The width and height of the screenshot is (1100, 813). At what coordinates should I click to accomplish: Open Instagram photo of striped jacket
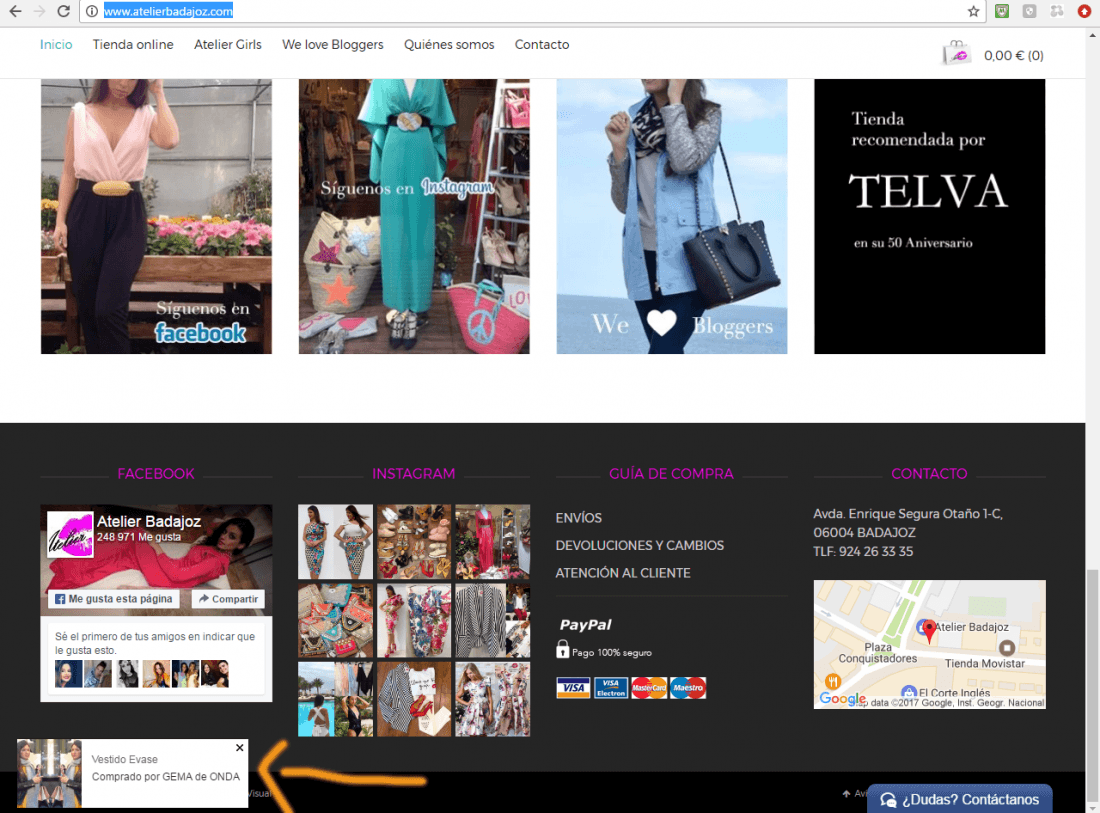(x=492, y=620)
